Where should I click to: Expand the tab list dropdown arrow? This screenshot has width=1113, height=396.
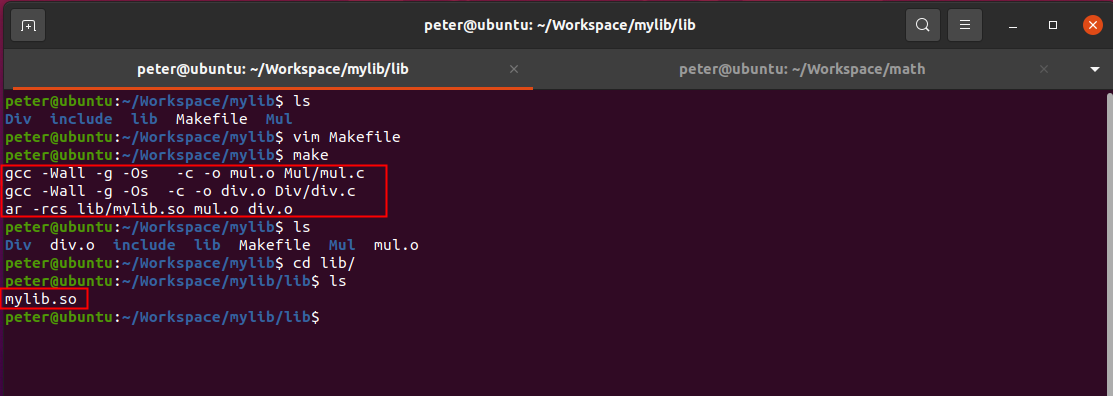1094,70
